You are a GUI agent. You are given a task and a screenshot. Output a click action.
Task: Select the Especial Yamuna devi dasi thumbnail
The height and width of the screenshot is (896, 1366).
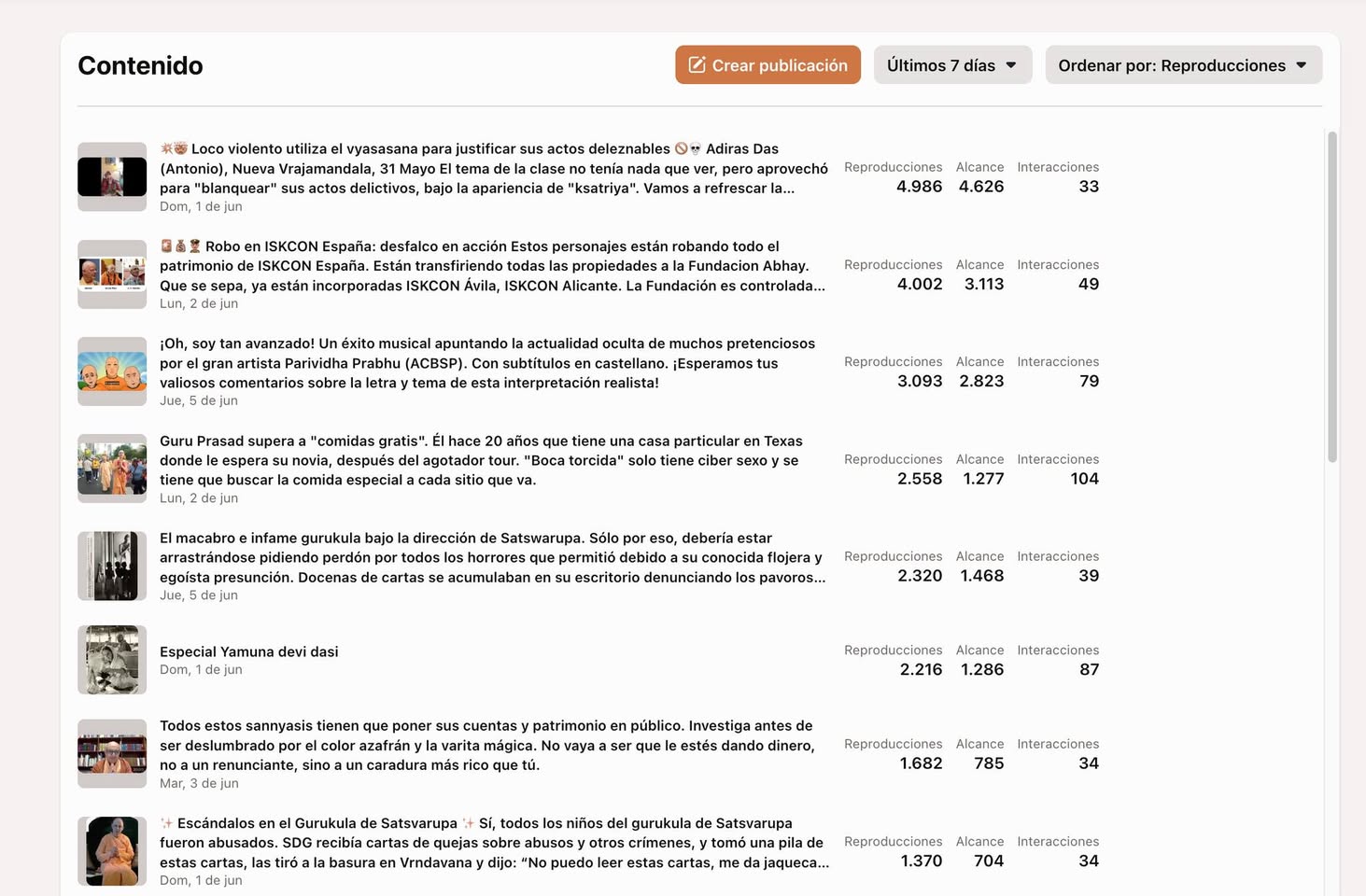112,660
